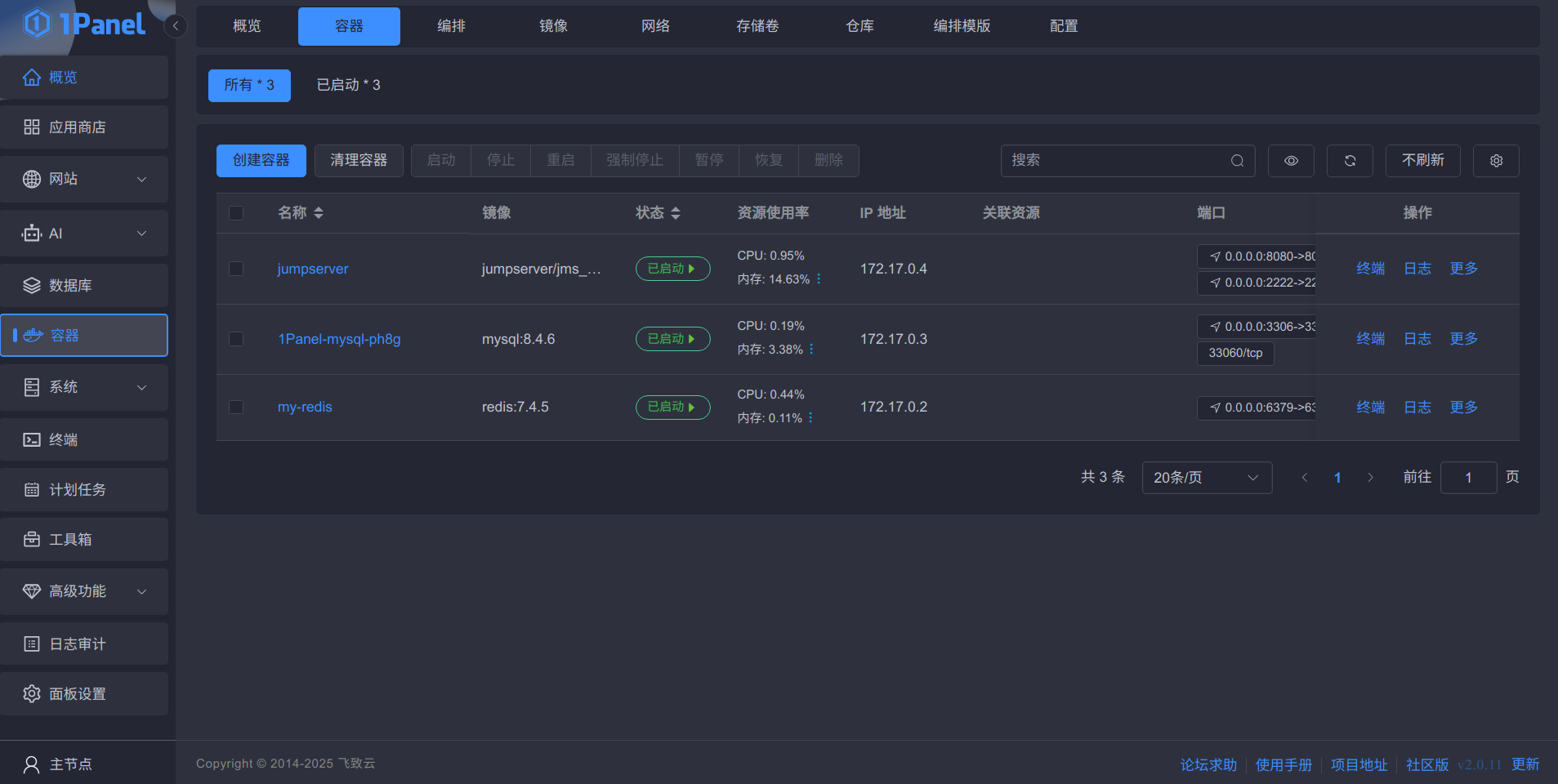This screenshot has width=1558, height=784.
Task: Open the jumpserver container link
Action: [x=313, y=269]
